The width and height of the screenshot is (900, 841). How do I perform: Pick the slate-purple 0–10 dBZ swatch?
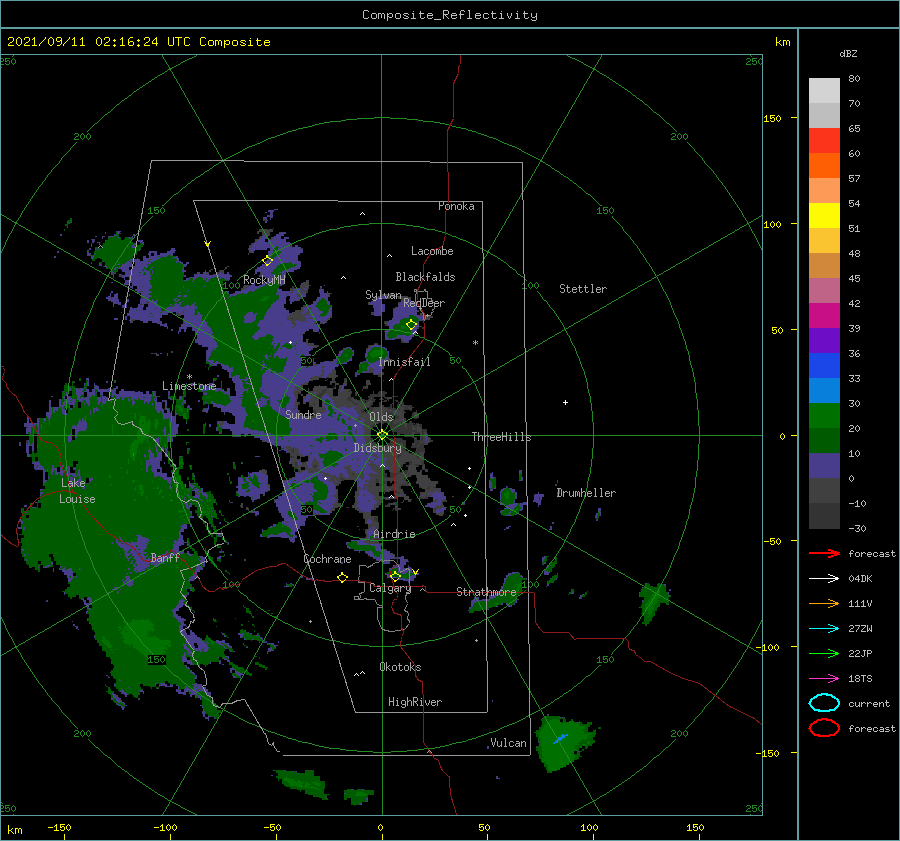click(x=824, y=466)
